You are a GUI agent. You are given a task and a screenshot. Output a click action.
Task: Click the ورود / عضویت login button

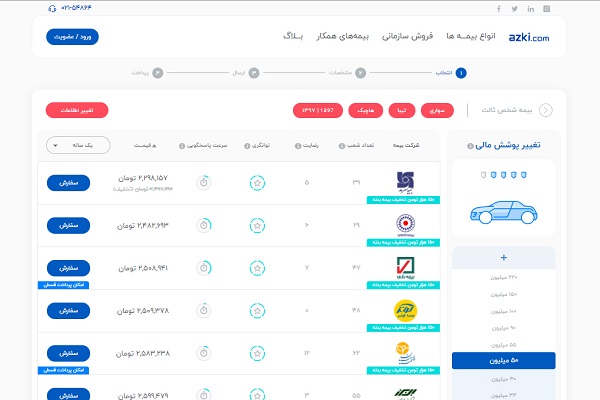[x=72, y=37]
